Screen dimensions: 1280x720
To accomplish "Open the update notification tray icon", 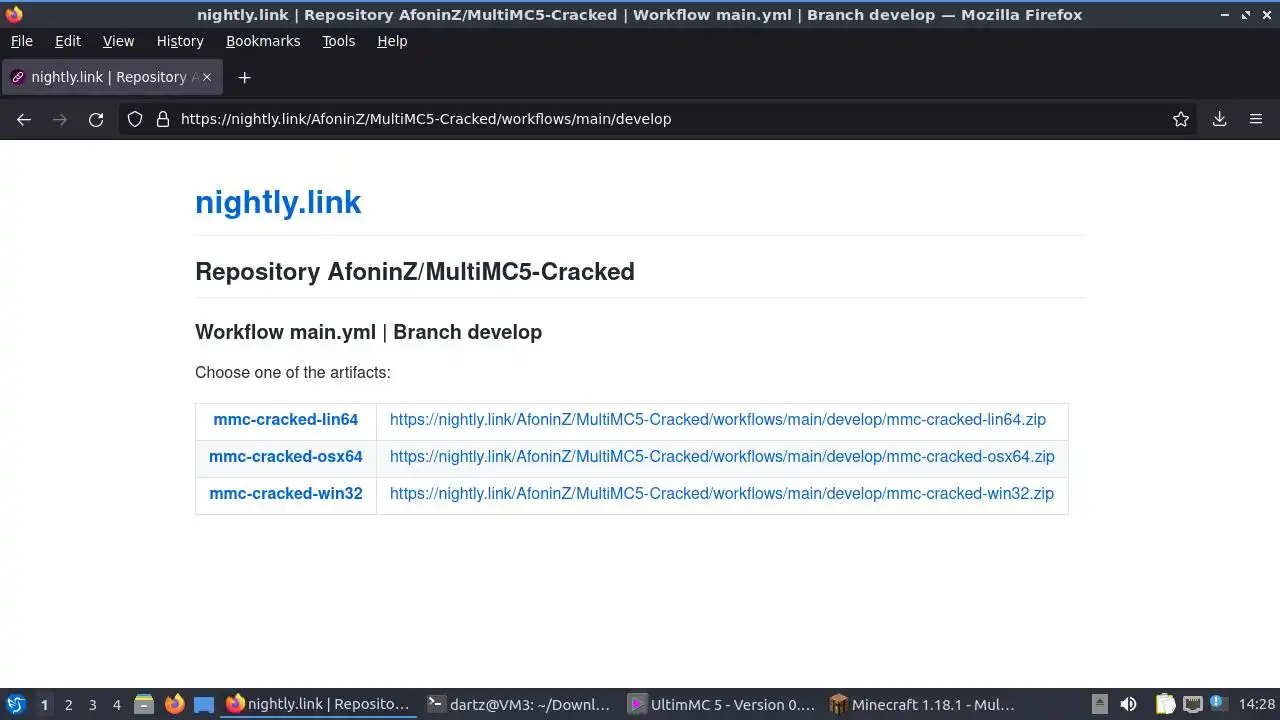I will click(1219, 705).
